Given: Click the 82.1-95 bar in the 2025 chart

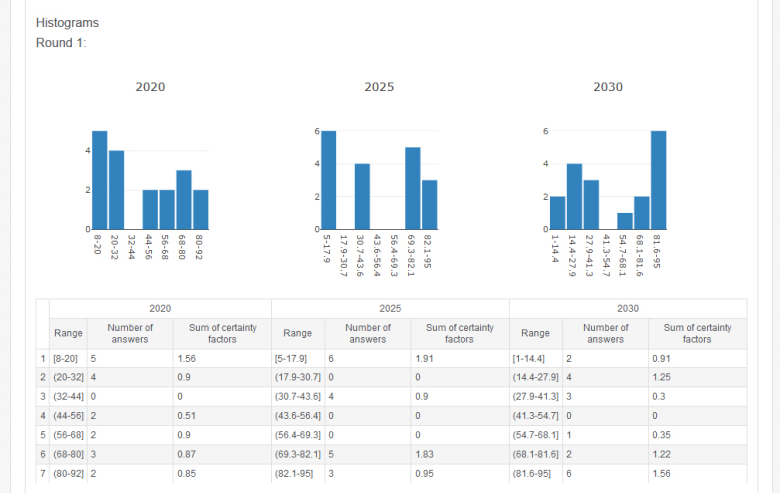Looking at the screenshot, I should click(429, 205).
